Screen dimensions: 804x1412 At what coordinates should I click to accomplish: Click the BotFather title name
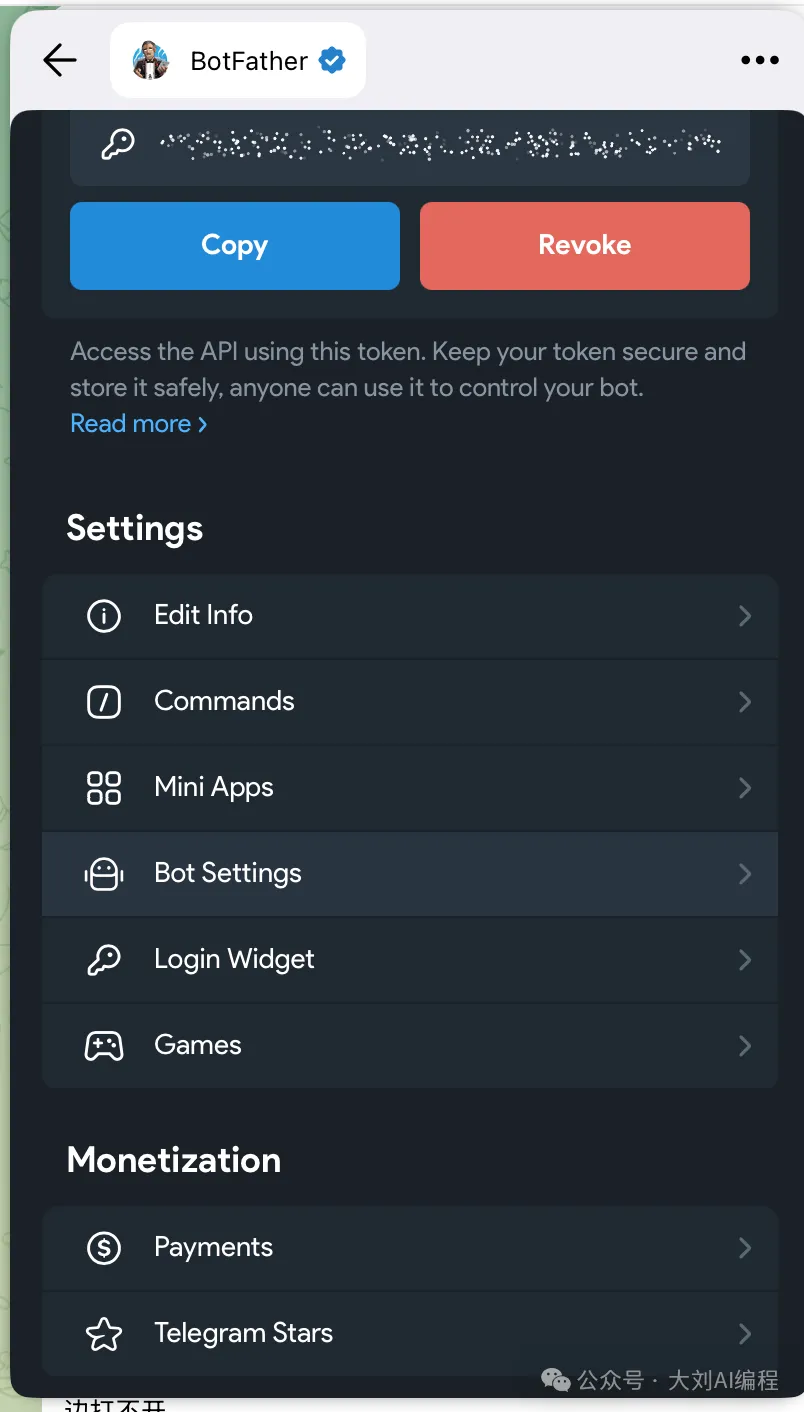(x=249, y=61)
